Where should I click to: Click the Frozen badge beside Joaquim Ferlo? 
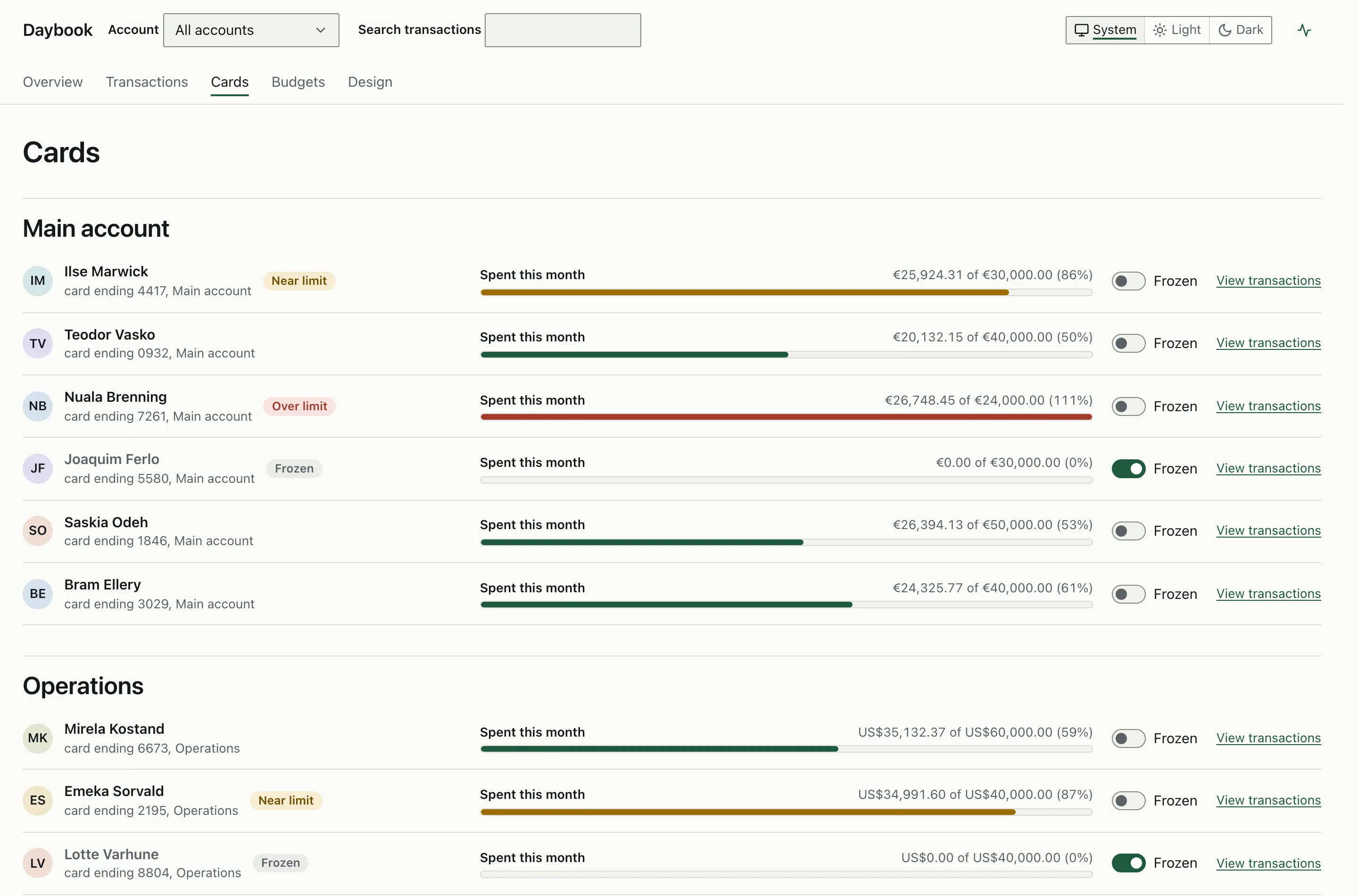point(294,469)
